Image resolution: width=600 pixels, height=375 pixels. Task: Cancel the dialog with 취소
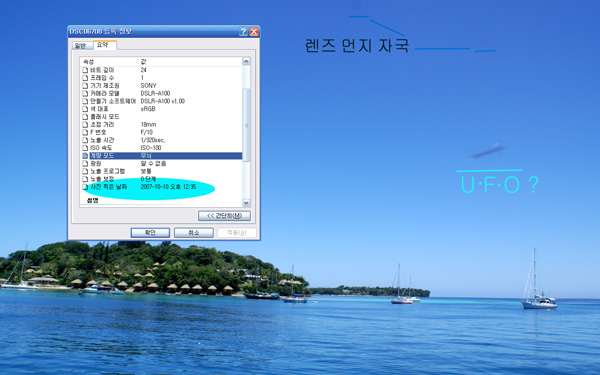194,233
